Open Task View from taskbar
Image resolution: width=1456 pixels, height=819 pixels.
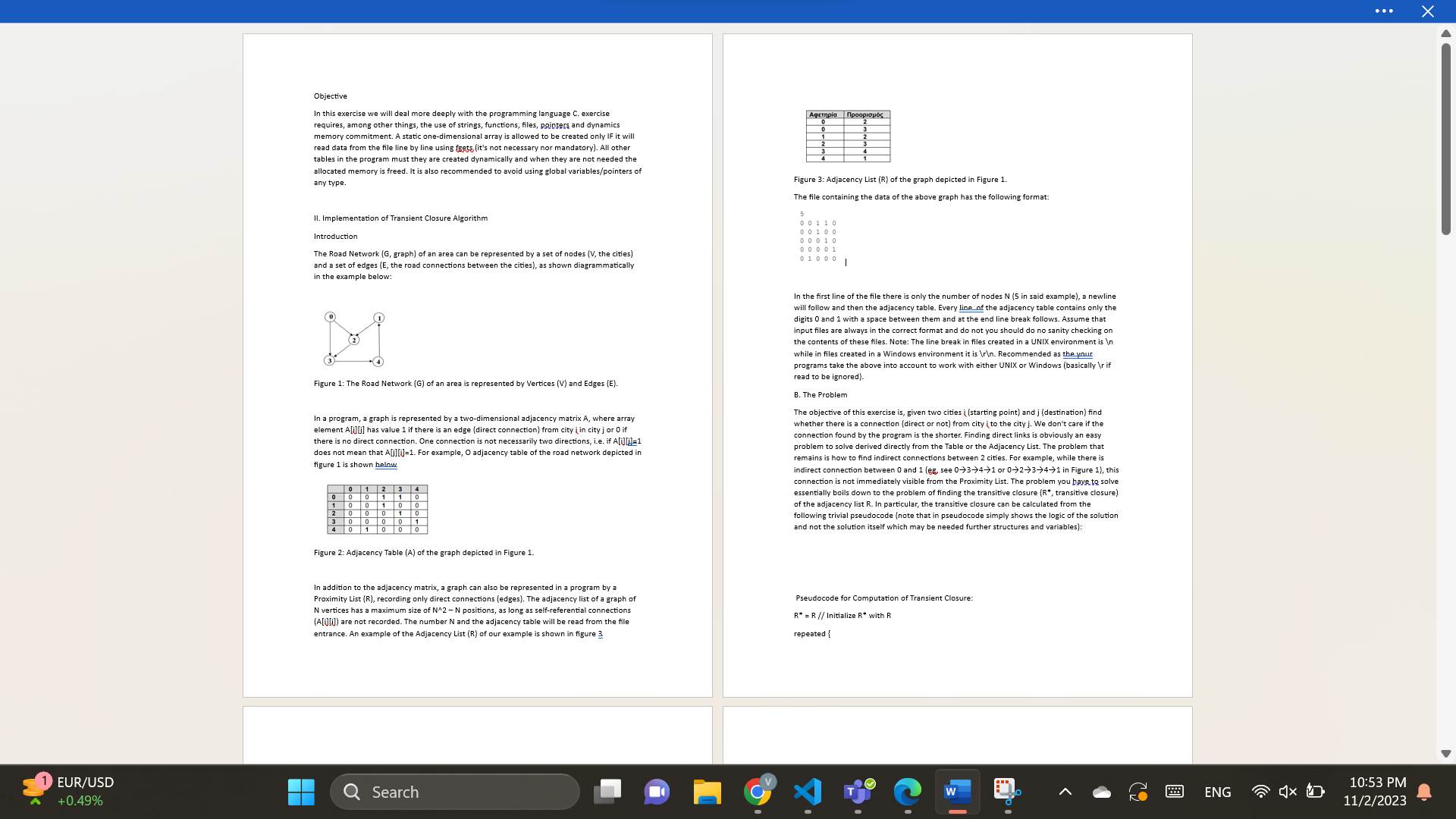pyautogui.click(x=607, y=792)
